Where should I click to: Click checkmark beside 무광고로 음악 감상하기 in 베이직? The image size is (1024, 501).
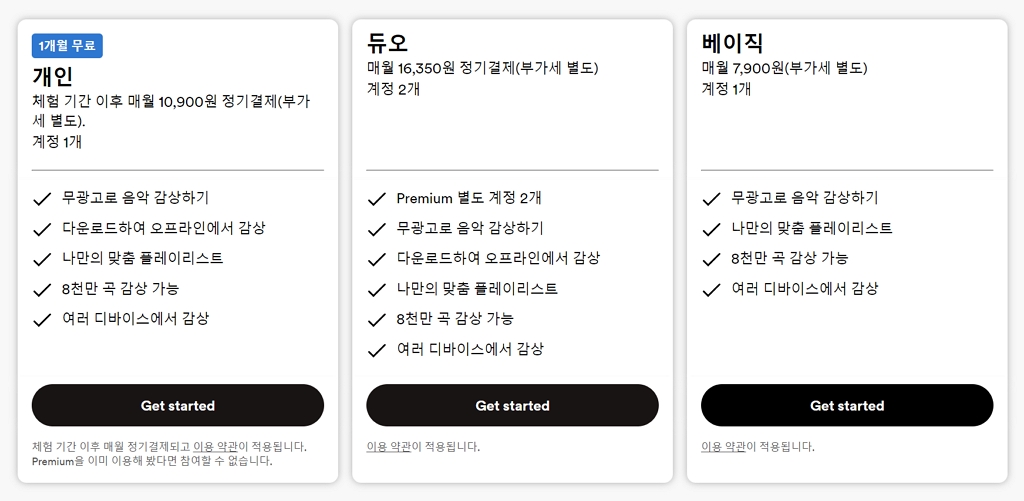coord(711,199)
